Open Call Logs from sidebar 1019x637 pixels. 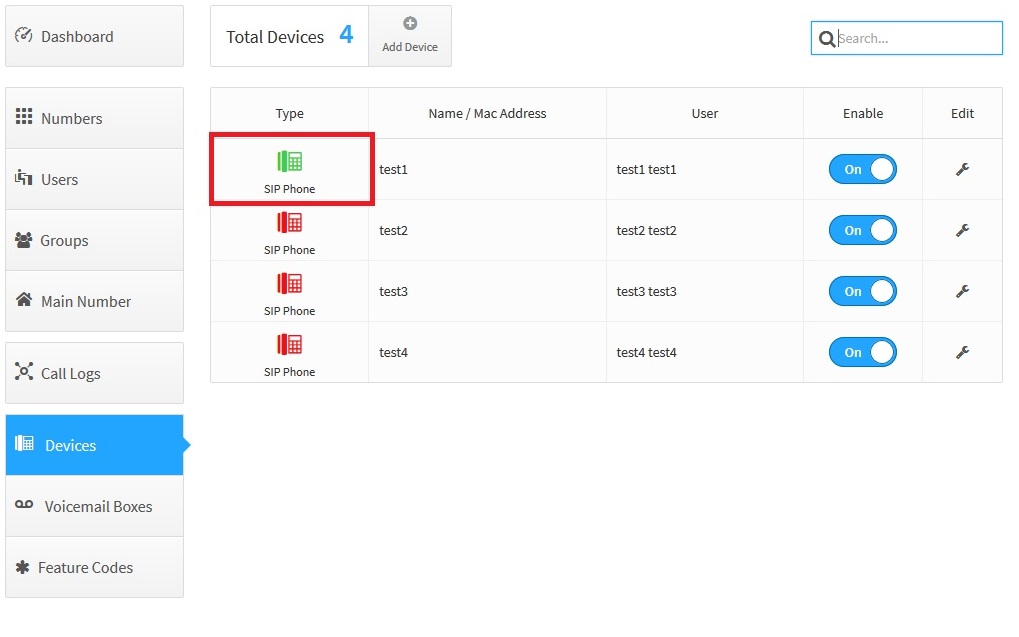point(94,373)
